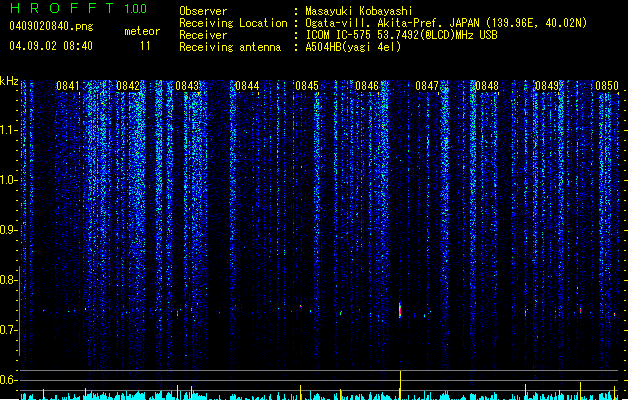
Task: Click the 1.1 frequency axis label
Action: 9,130
